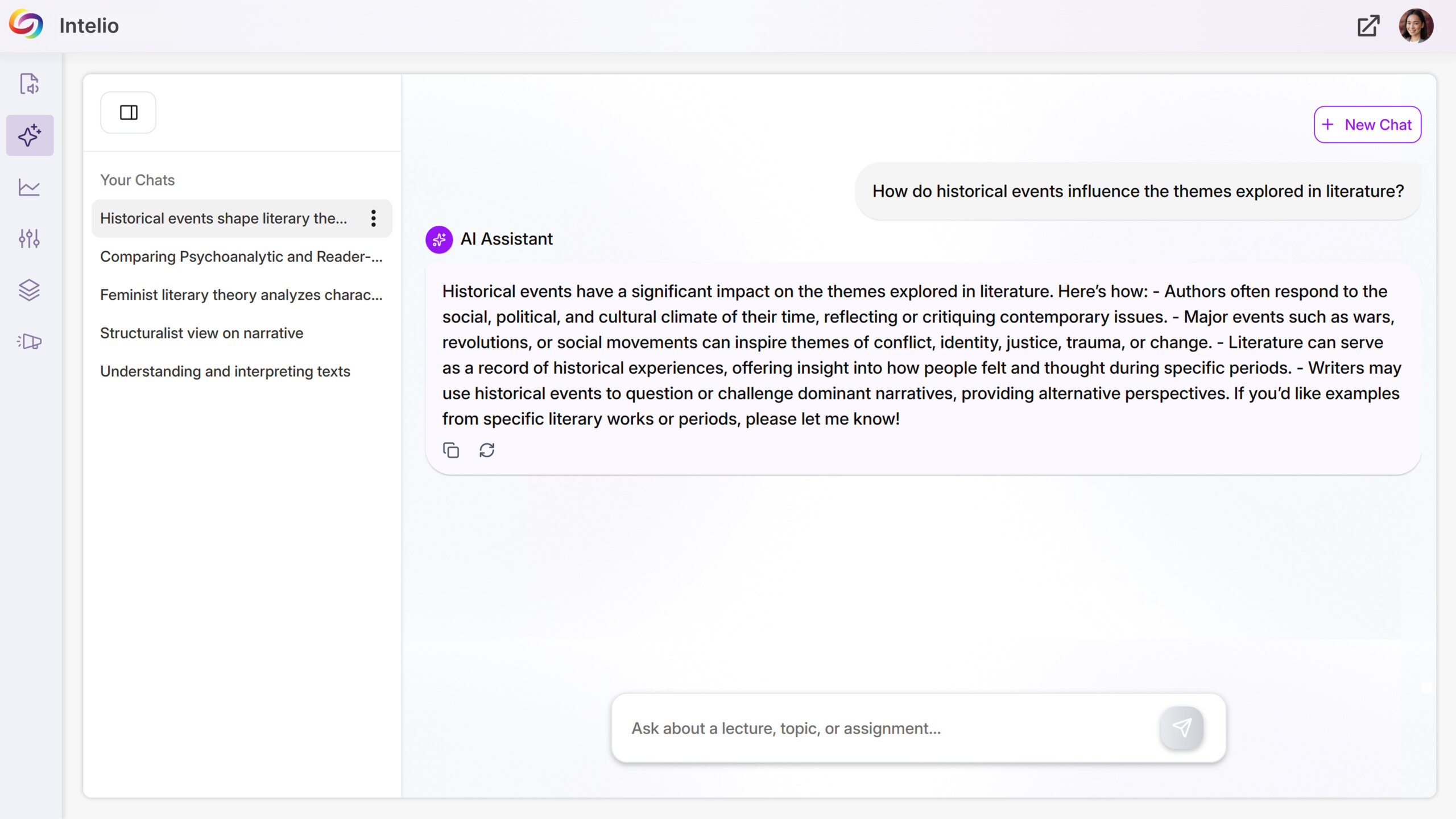
Task: Open Understanding and interpreting texts chat
Action: (x=225, y=371)
